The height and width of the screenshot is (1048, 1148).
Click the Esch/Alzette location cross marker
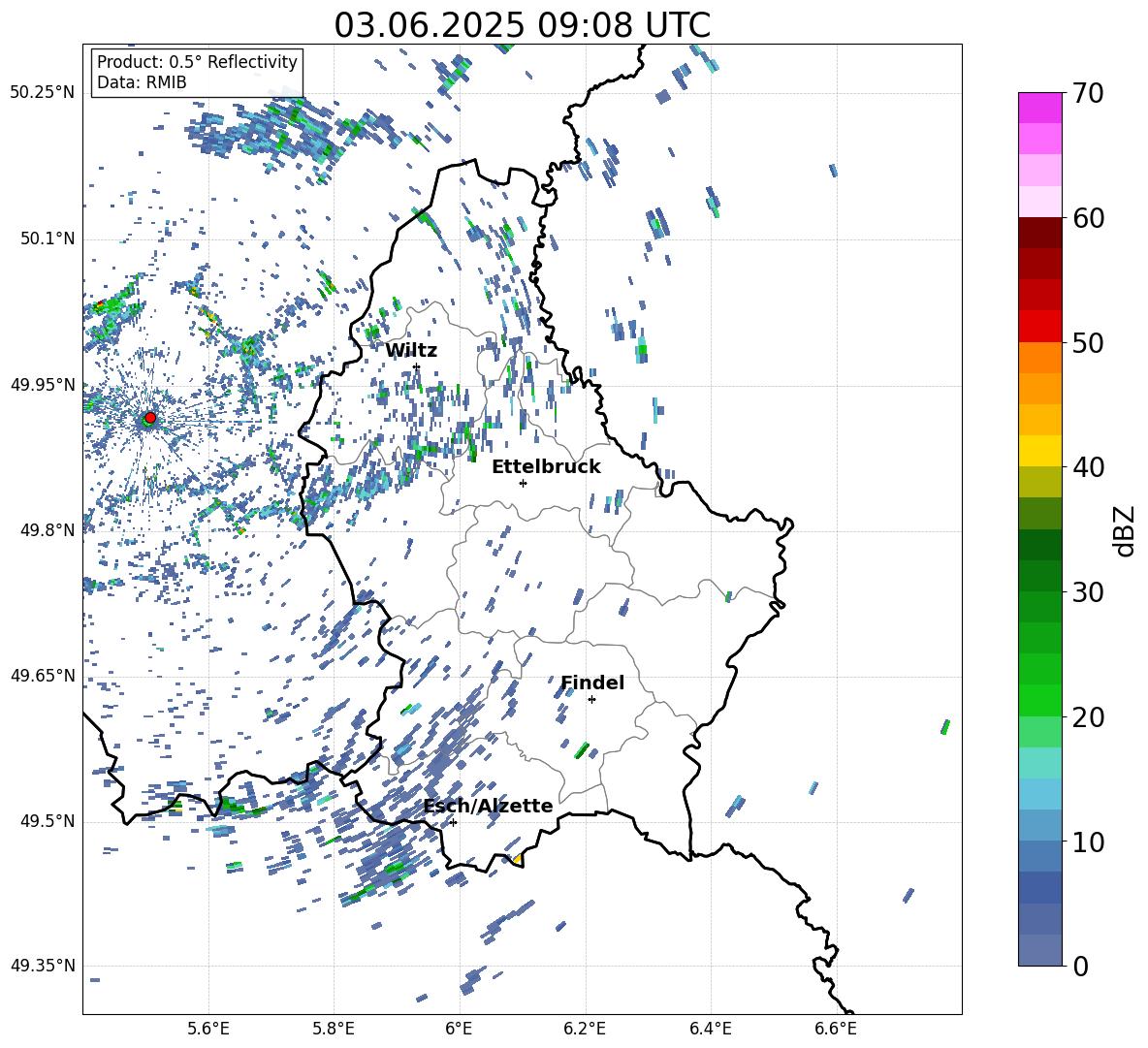453,822
